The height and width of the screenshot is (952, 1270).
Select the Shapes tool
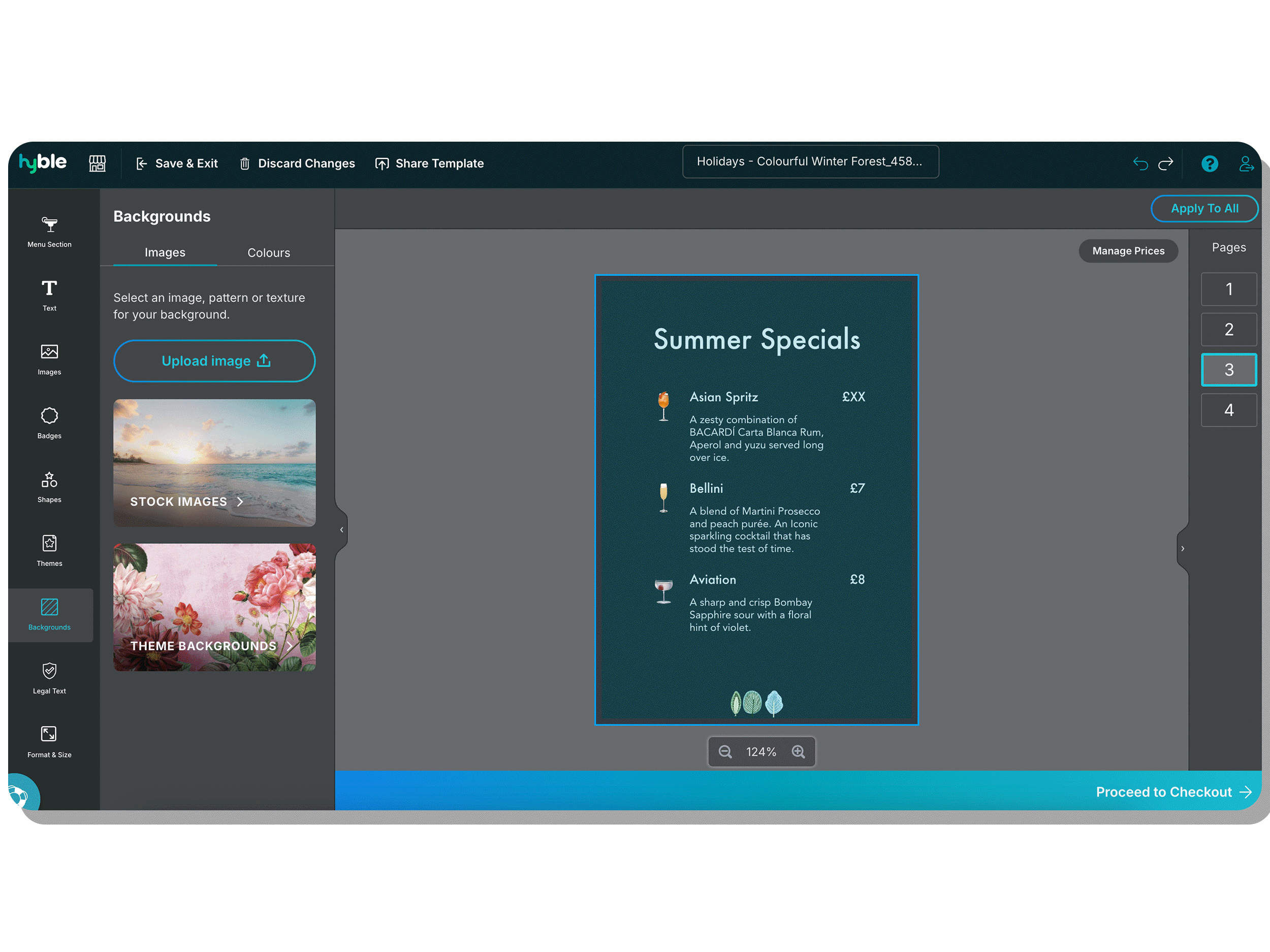tap(49, 486)
